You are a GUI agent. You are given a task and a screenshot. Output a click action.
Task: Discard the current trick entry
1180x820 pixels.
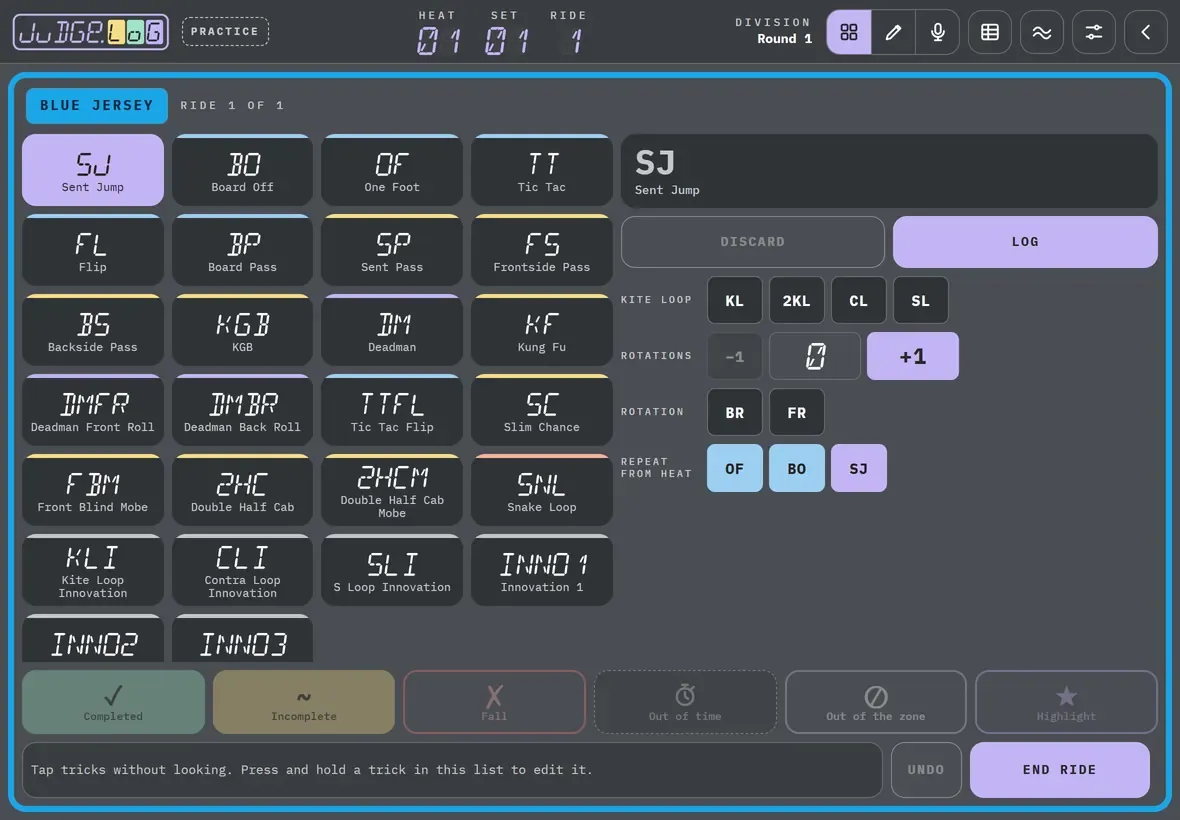click(753, 241)
